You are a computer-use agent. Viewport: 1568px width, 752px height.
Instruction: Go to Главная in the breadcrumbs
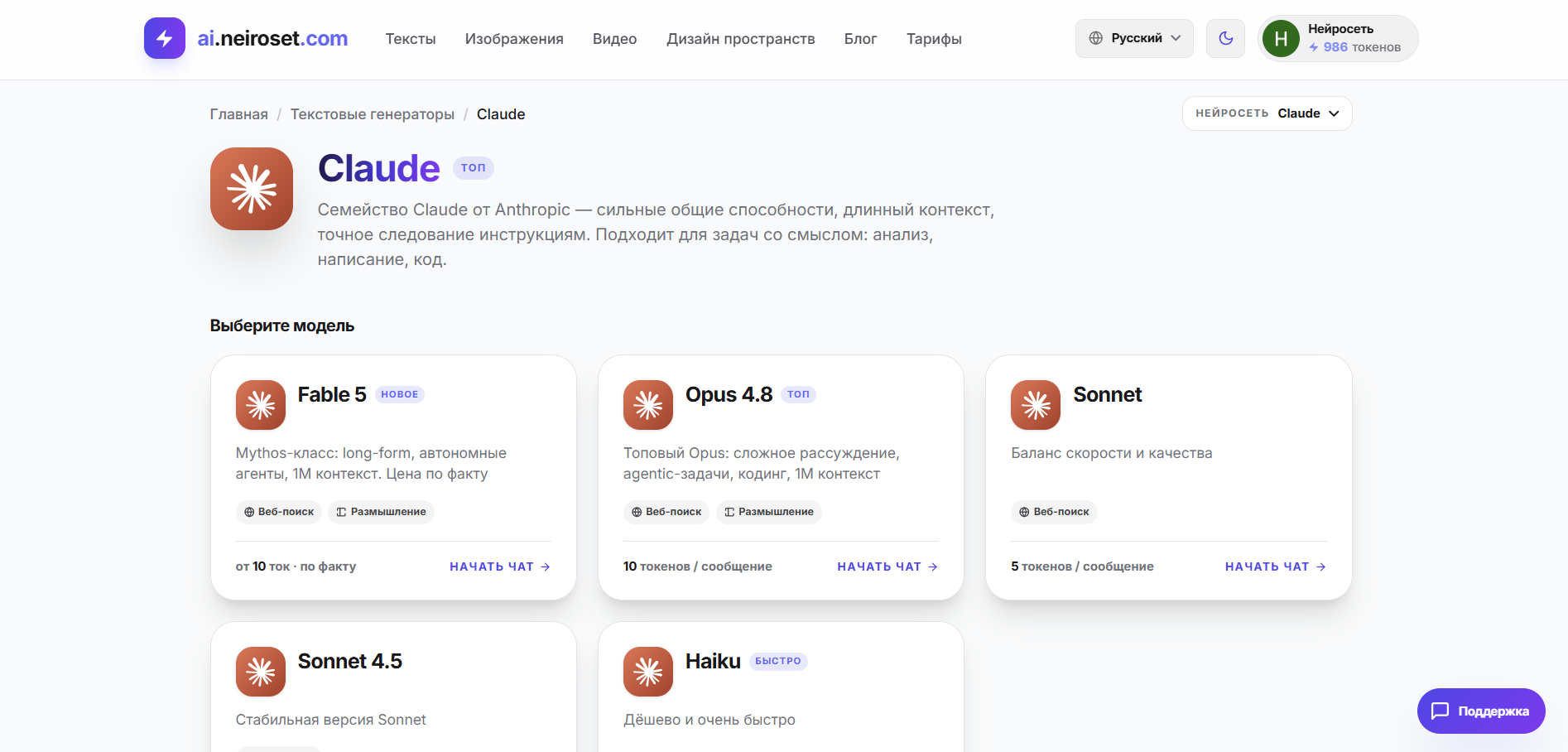click(x=239, y=114)
